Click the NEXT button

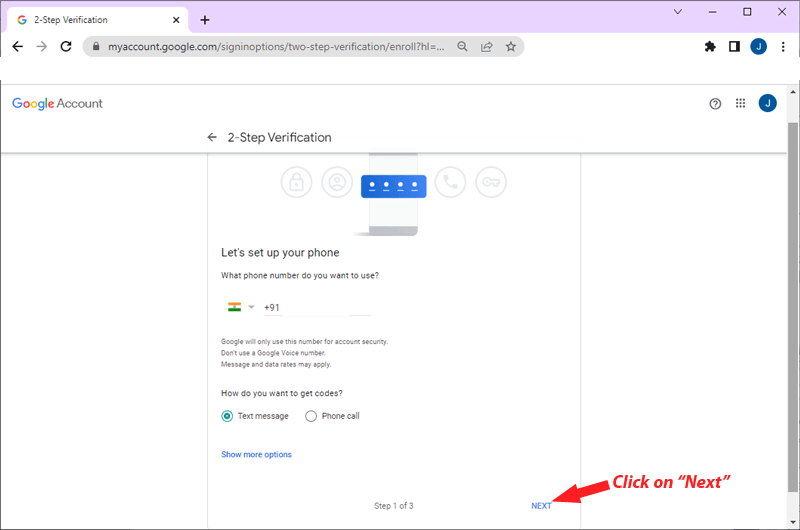541,506
